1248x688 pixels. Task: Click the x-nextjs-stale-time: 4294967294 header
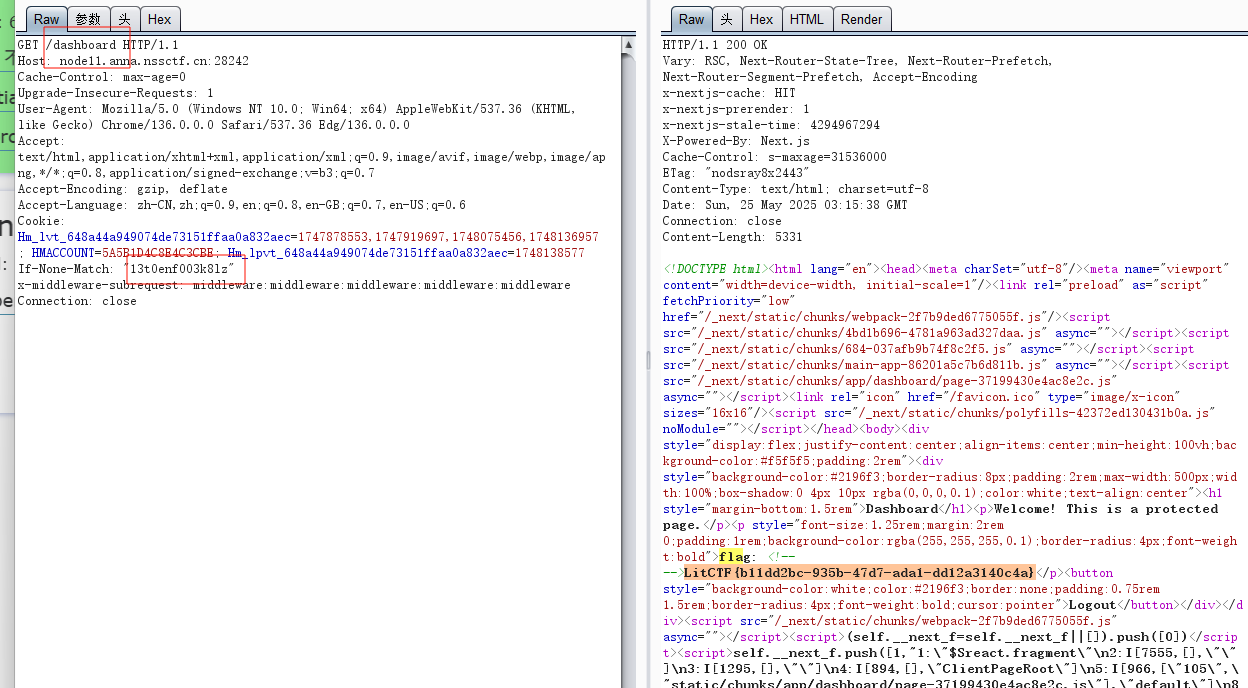771,125
